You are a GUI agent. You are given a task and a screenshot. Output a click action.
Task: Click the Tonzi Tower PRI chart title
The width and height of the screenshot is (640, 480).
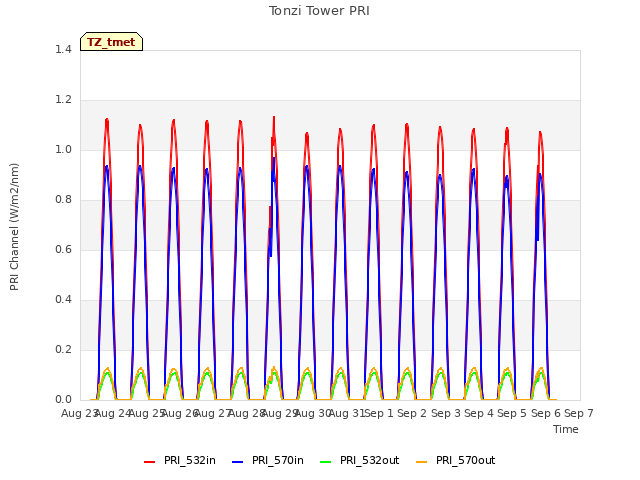[319, 11]
